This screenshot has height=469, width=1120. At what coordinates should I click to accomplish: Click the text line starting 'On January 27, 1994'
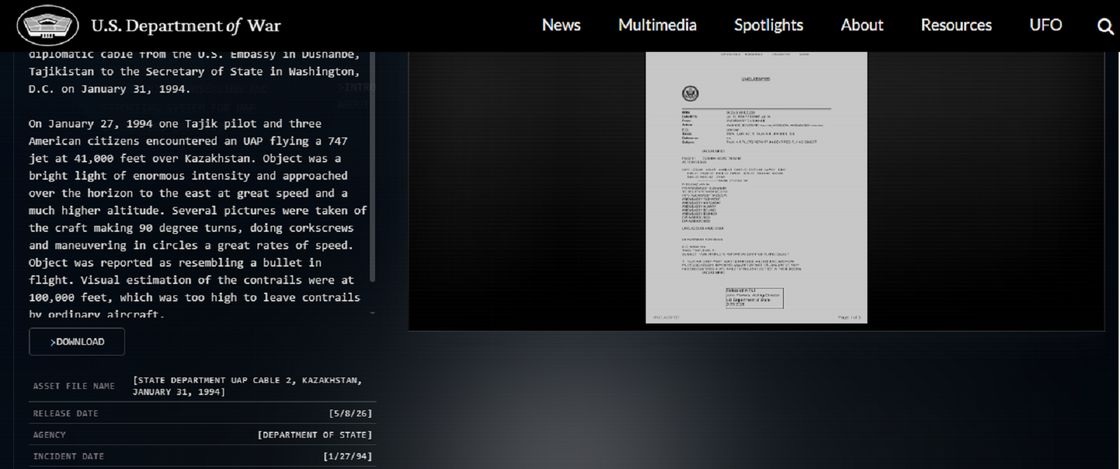point(175,123)
